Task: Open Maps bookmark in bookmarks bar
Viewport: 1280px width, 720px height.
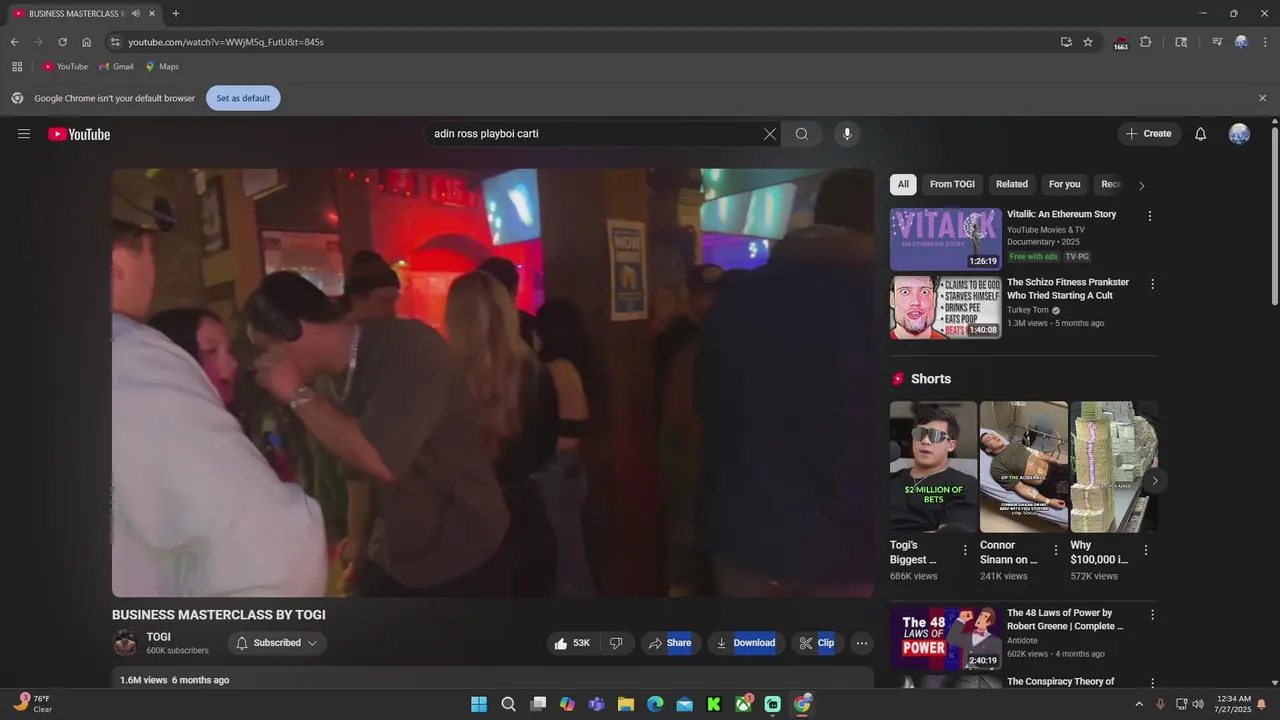Action: point(162,67)
